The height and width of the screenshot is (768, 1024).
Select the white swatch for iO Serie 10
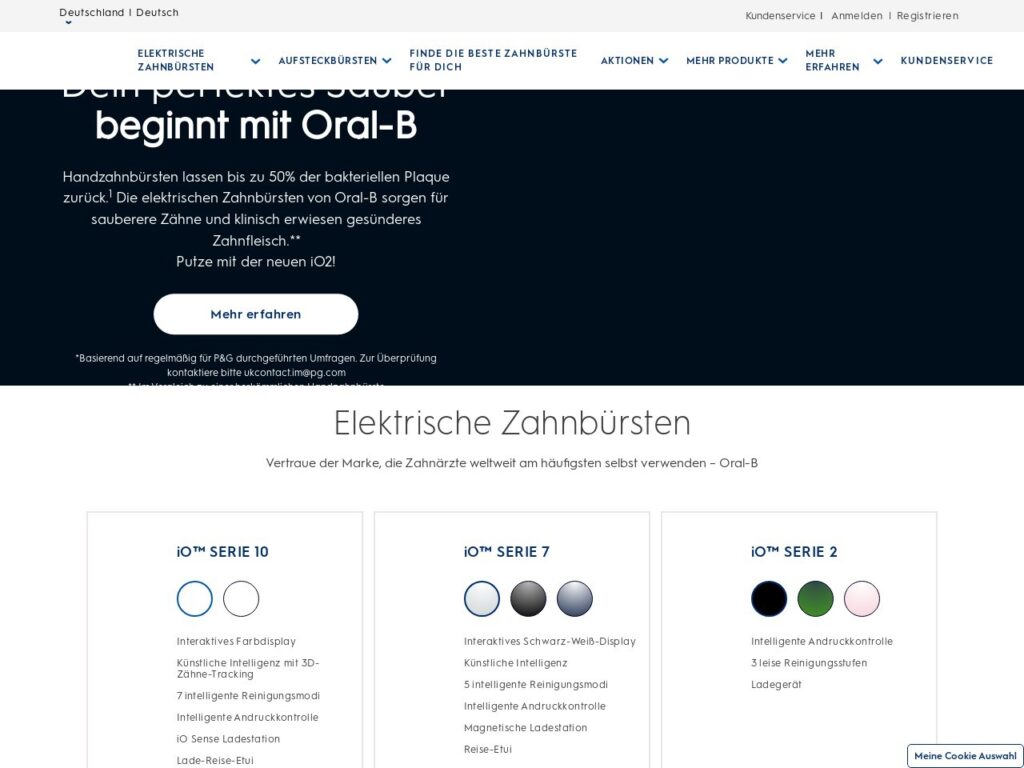point(241,599)
